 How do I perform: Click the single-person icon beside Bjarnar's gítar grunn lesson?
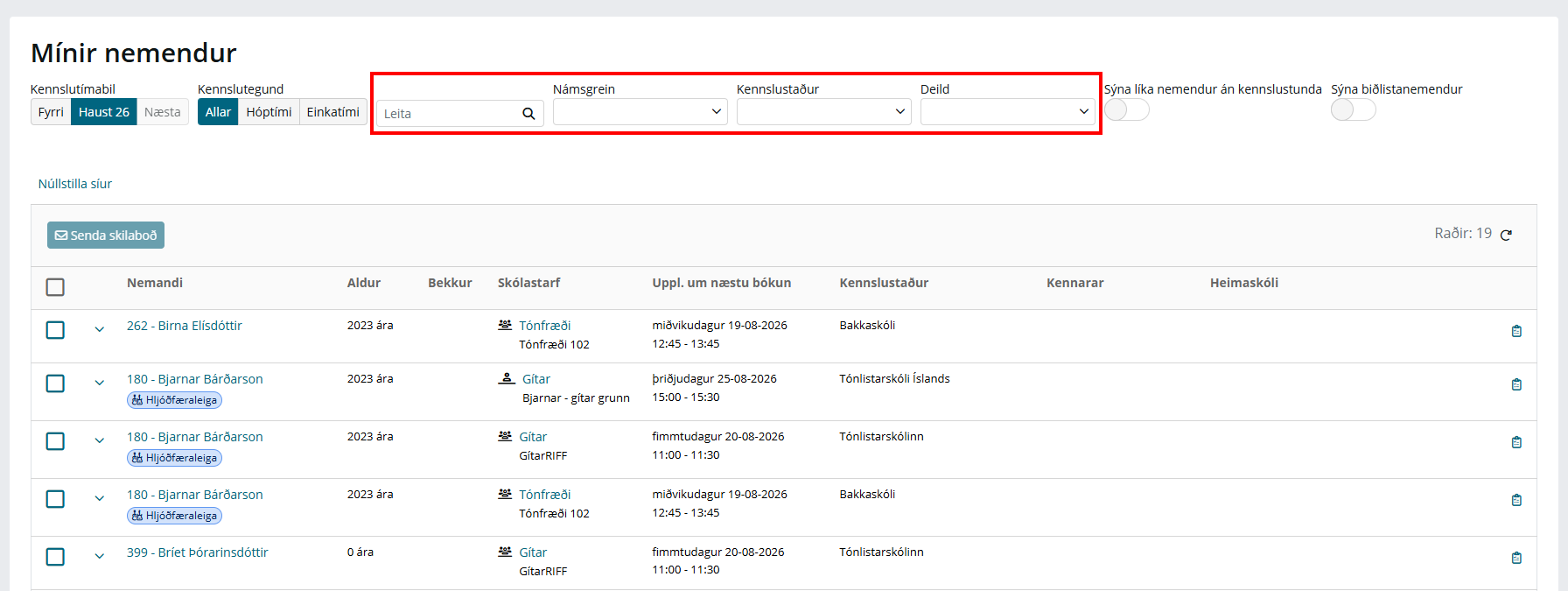[507, 378]
